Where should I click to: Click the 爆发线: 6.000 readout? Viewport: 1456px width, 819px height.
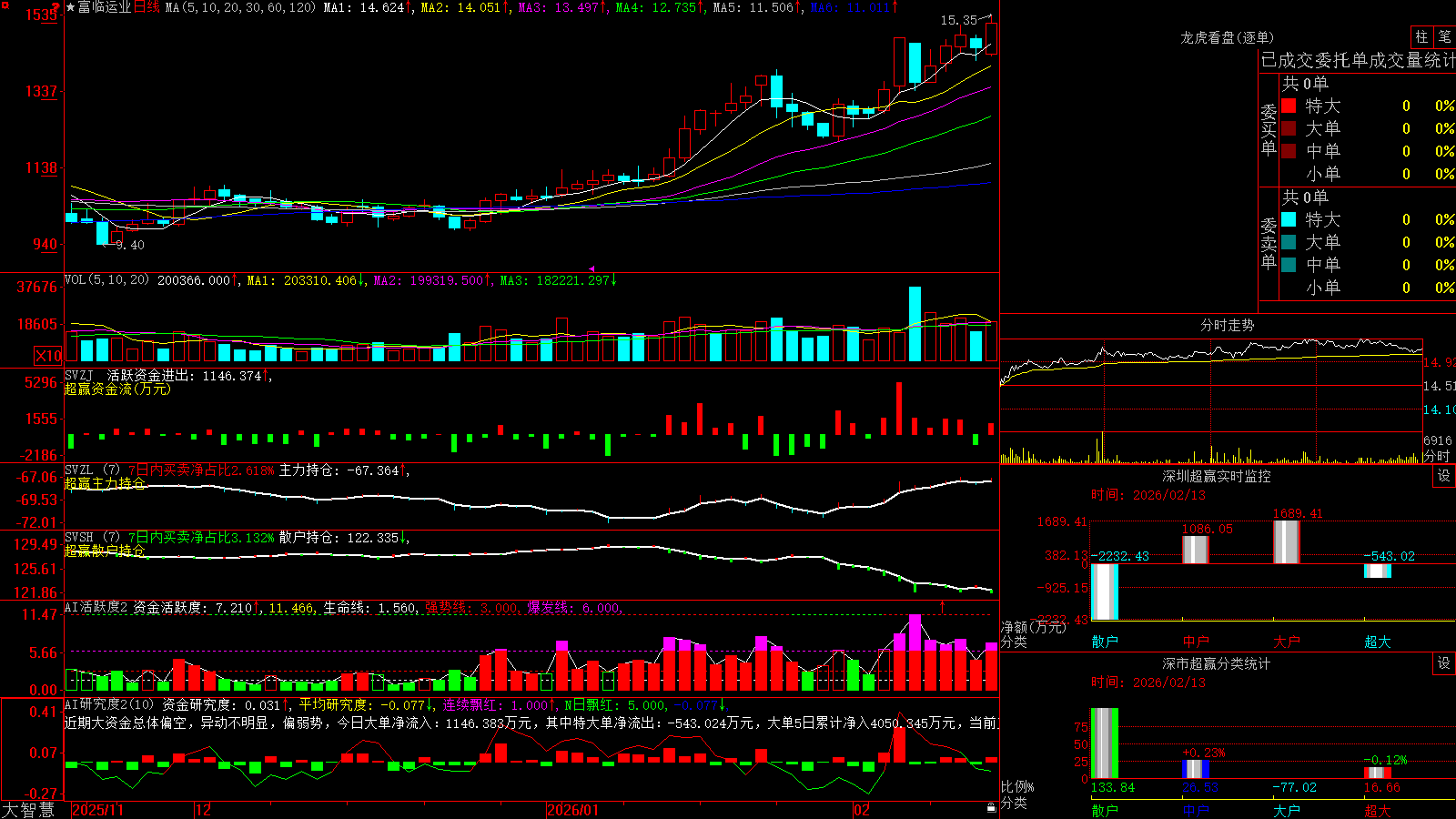point(574,608)
